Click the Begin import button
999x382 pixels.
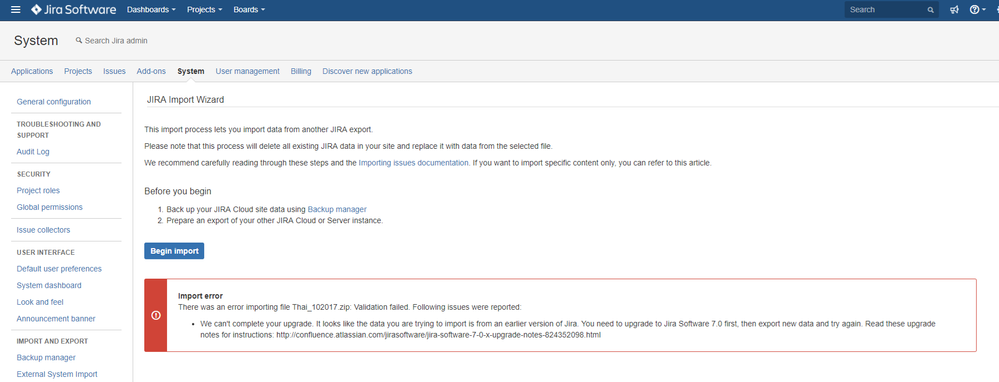[x=174, y=251]
